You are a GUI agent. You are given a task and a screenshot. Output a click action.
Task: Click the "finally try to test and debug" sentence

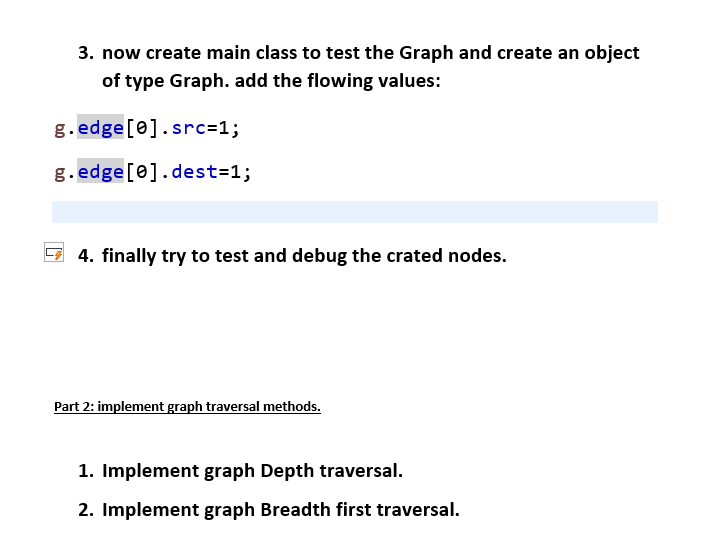tap(304, 255)
